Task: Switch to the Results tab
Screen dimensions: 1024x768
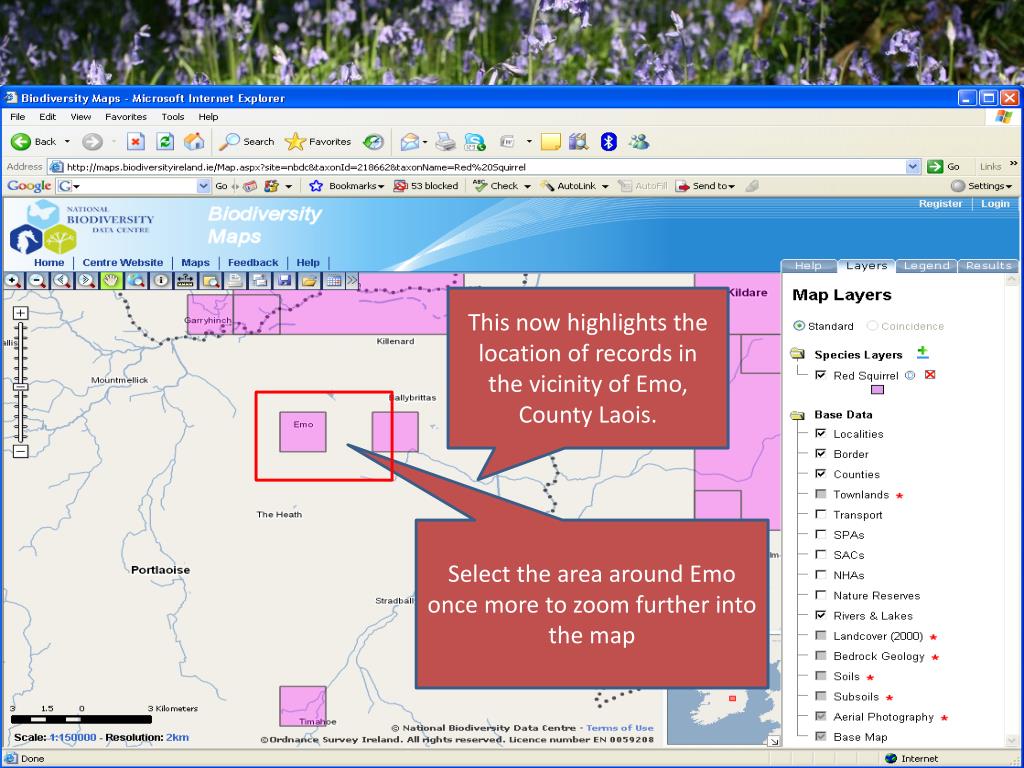Action: click(x=988, y=266)
